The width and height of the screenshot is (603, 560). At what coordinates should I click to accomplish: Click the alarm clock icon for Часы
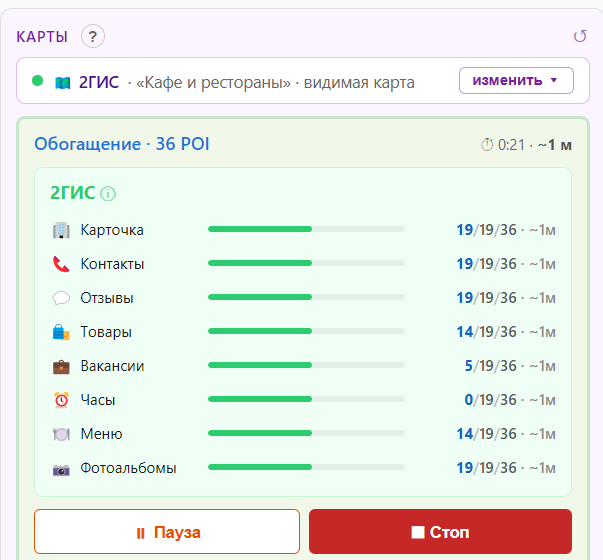pos(61,400)
